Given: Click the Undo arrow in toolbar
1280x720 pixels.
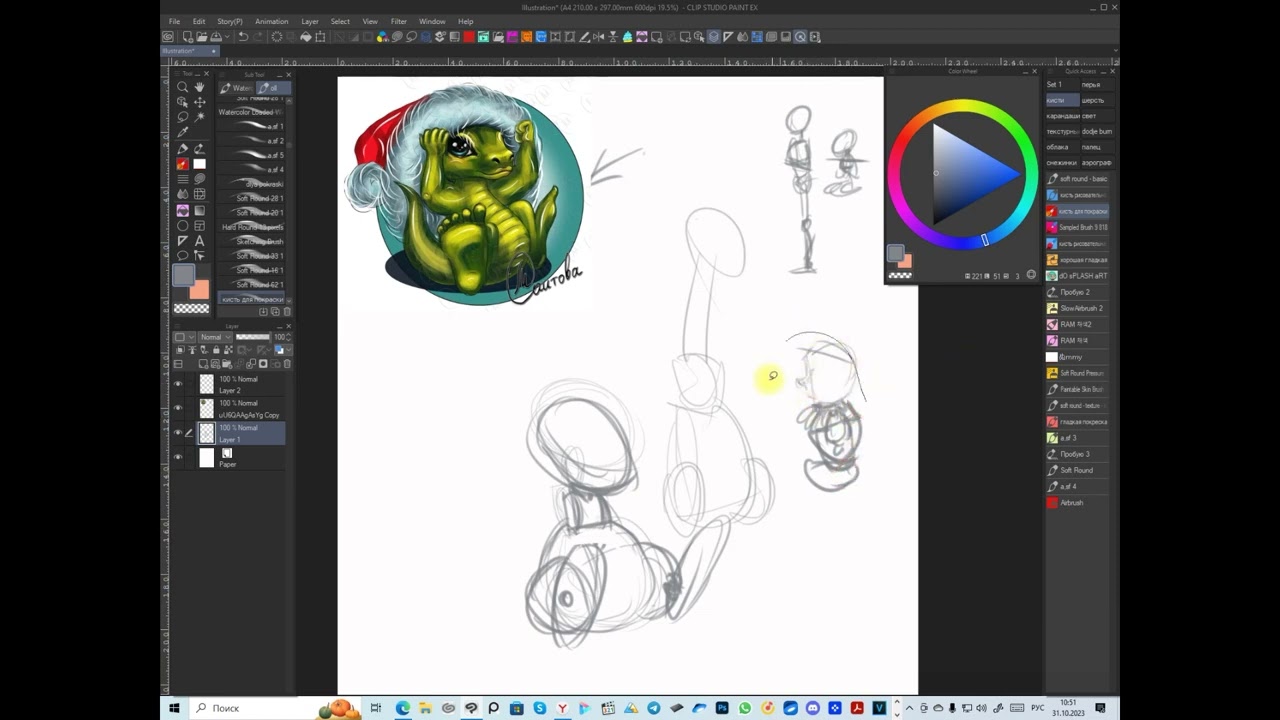Looking at the screenshot, I should pyautogui.click(x=243, y=37).
